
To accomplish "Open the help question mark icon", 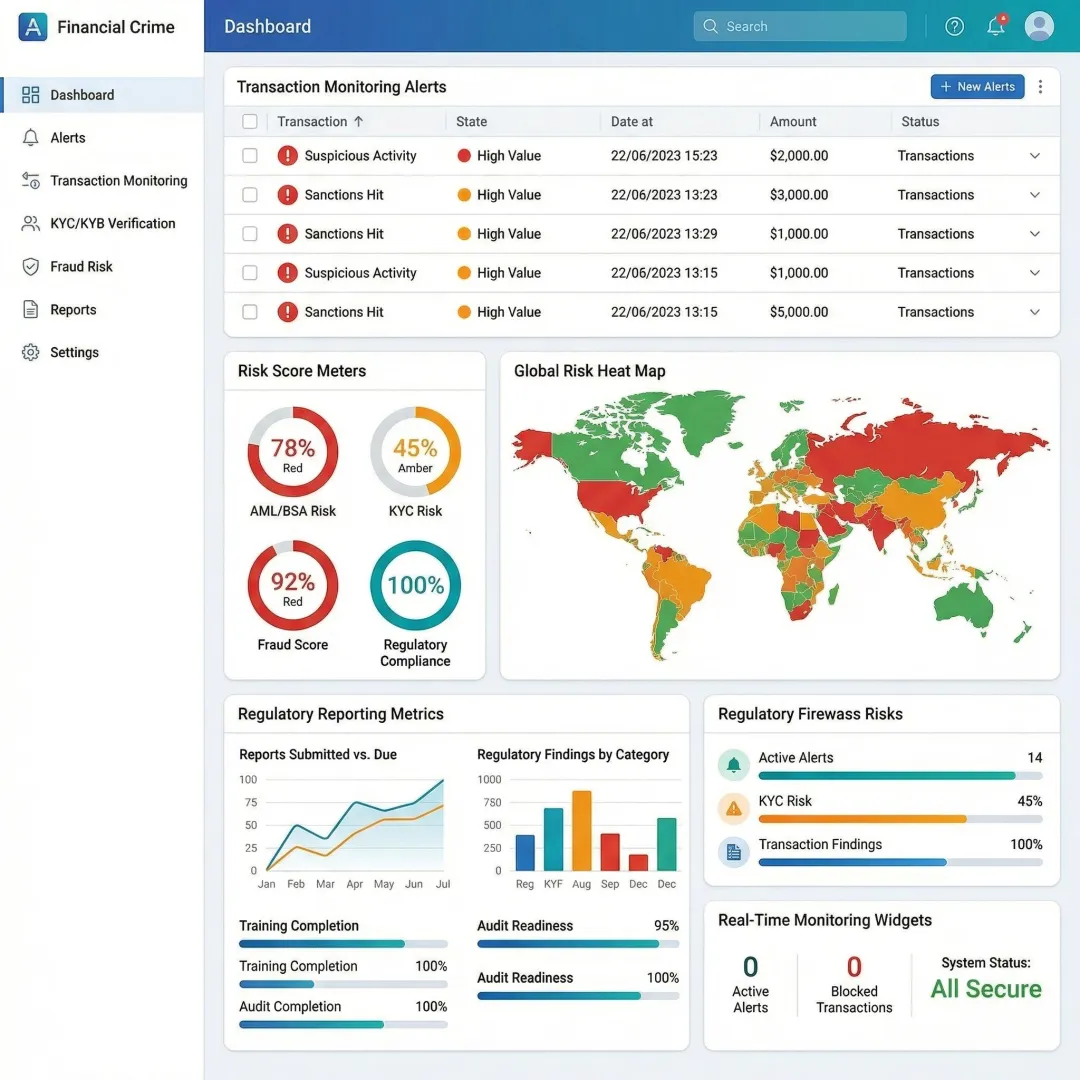I will click(x=954, y=26).
